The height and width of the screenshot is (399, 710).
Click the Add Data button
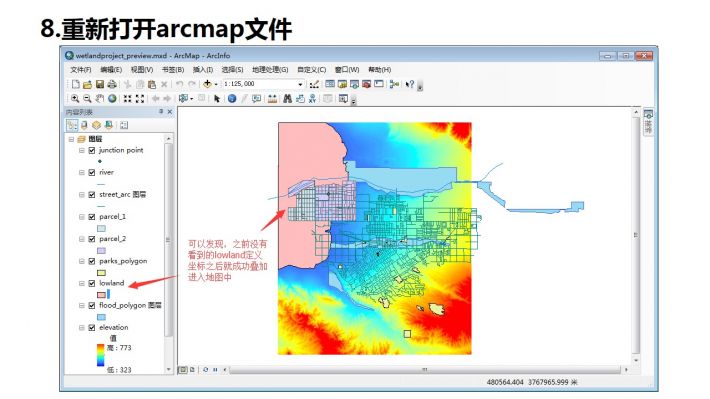coord(207,84)
